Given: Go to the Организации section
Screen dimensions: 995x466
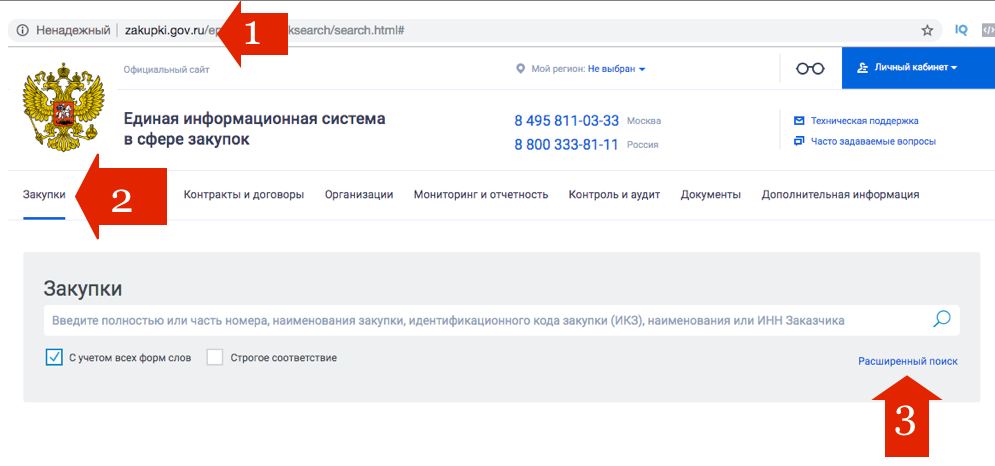Looking at the screenshot, I should [x=359, y=195].
